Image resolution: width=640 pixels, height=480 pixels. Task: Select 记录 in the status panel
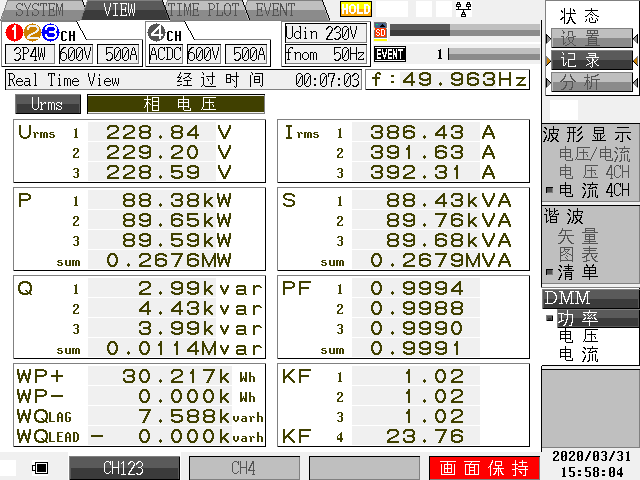tap(581, 61)
